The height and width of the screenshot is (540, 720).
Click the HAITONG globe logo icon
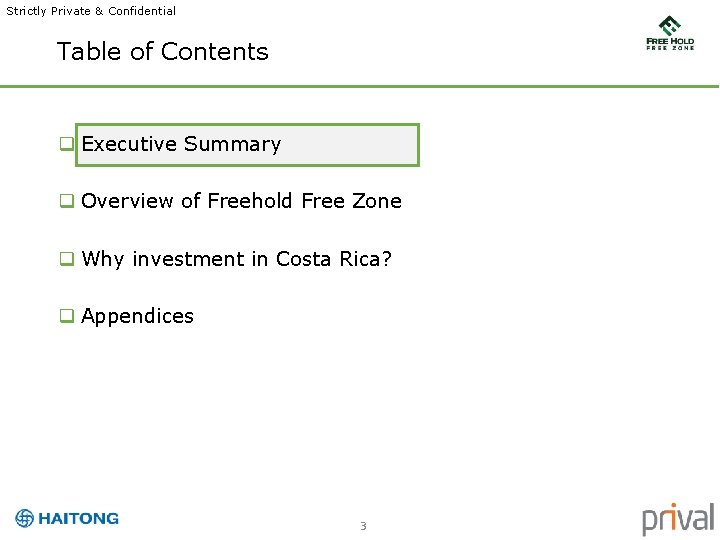coord(25,518)
